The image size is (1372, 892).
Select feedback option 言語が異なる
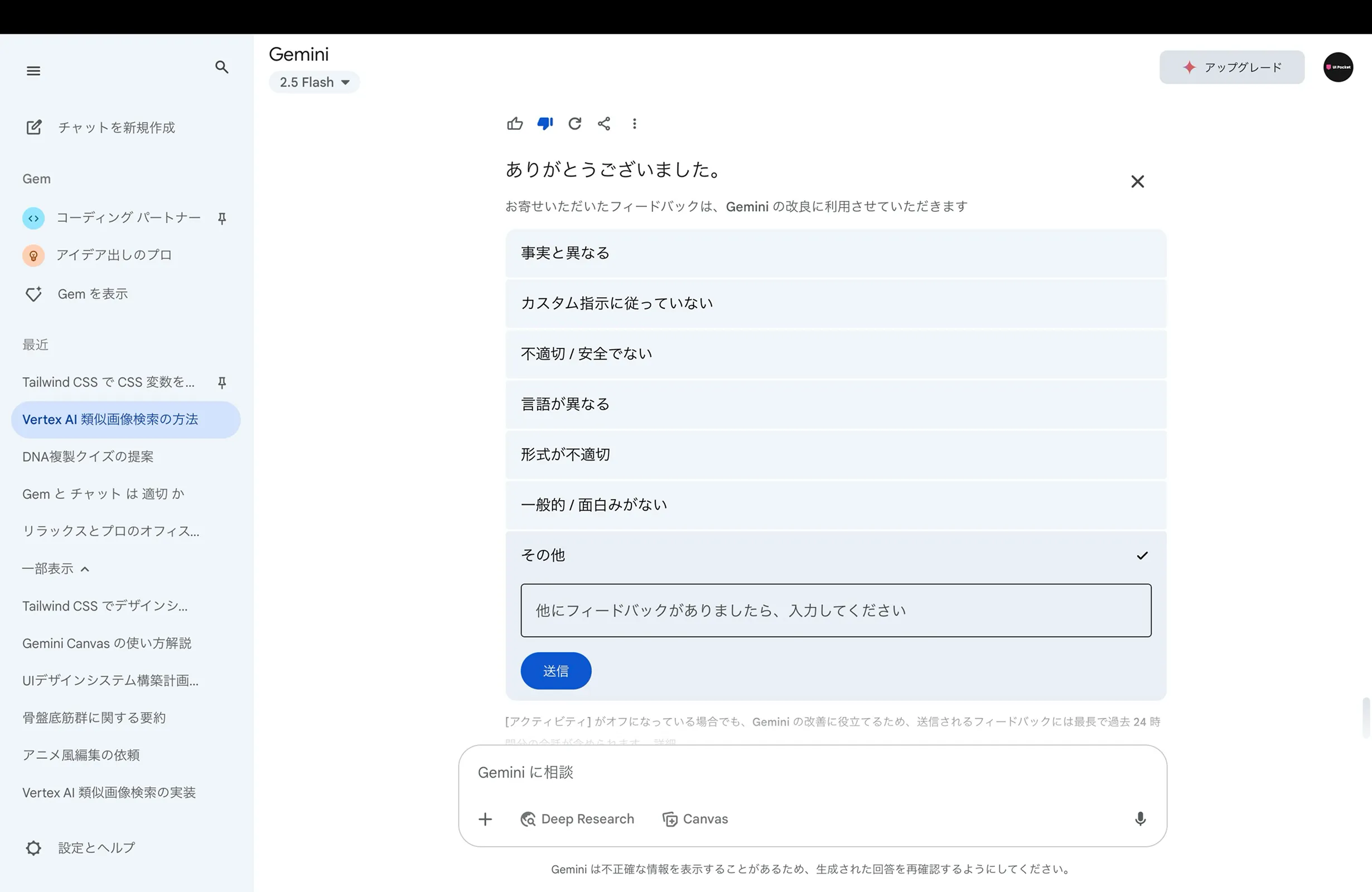click(836, 404)
